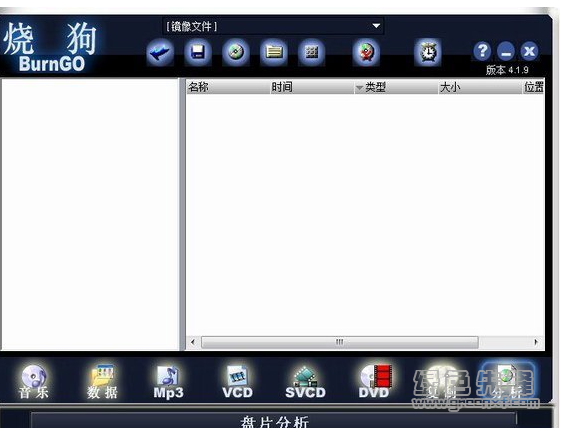This screenshot has width=561, height=428.
Task: Click the horizontal scrollbar thumb
Action: tap(340, 342)
